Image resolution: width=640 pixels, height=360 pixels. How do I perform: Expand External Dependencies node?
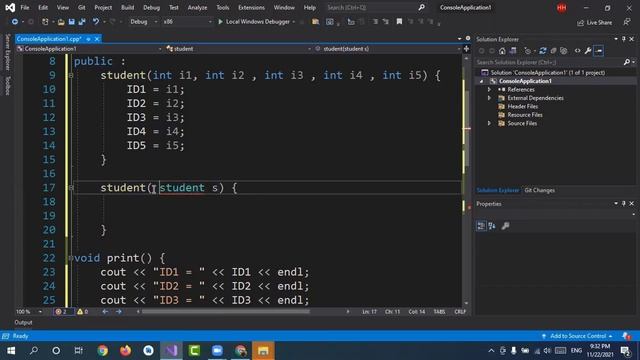point(489,98)
